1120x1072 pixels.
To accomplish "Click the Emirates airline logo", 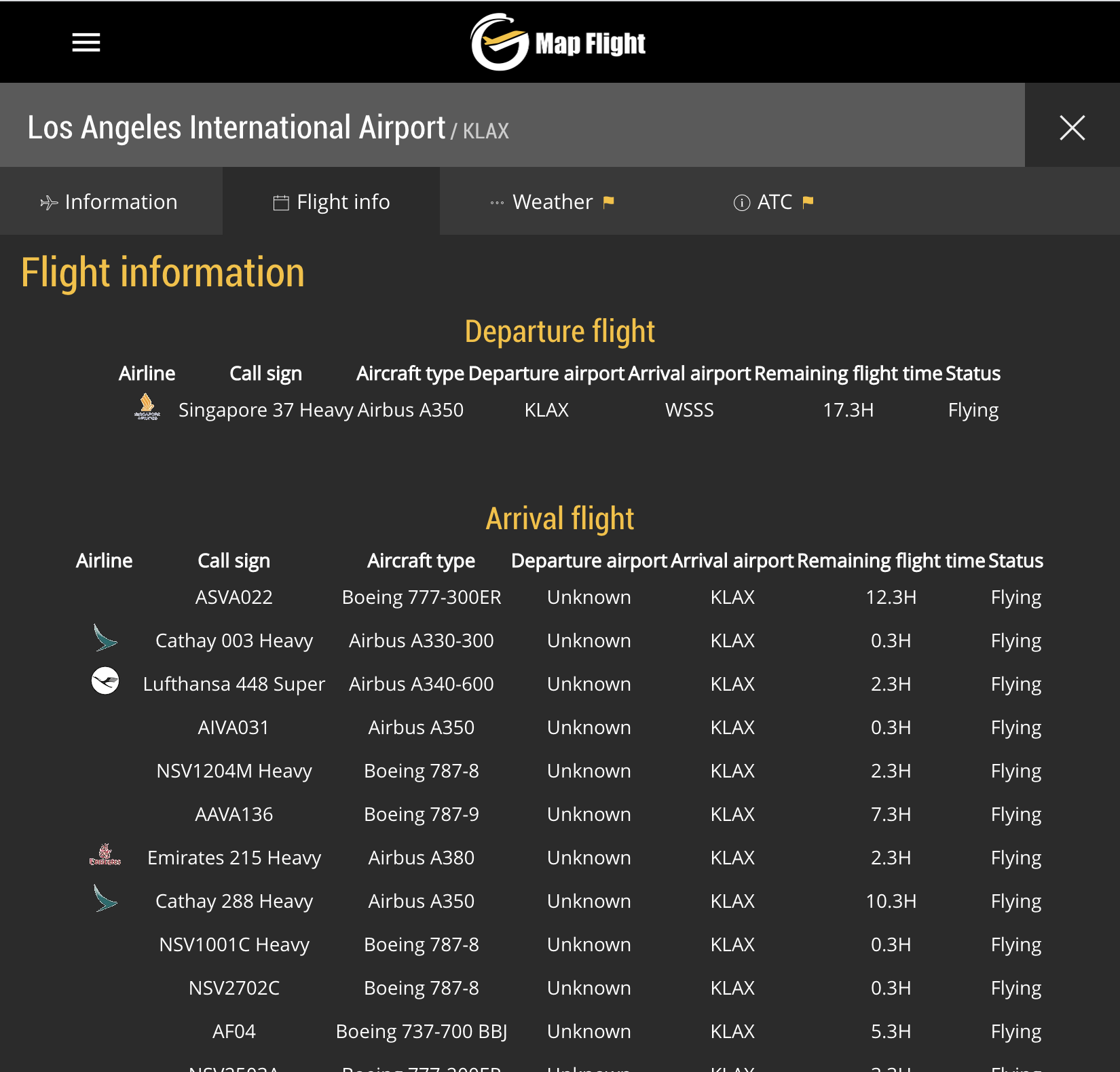I will 105,855.
